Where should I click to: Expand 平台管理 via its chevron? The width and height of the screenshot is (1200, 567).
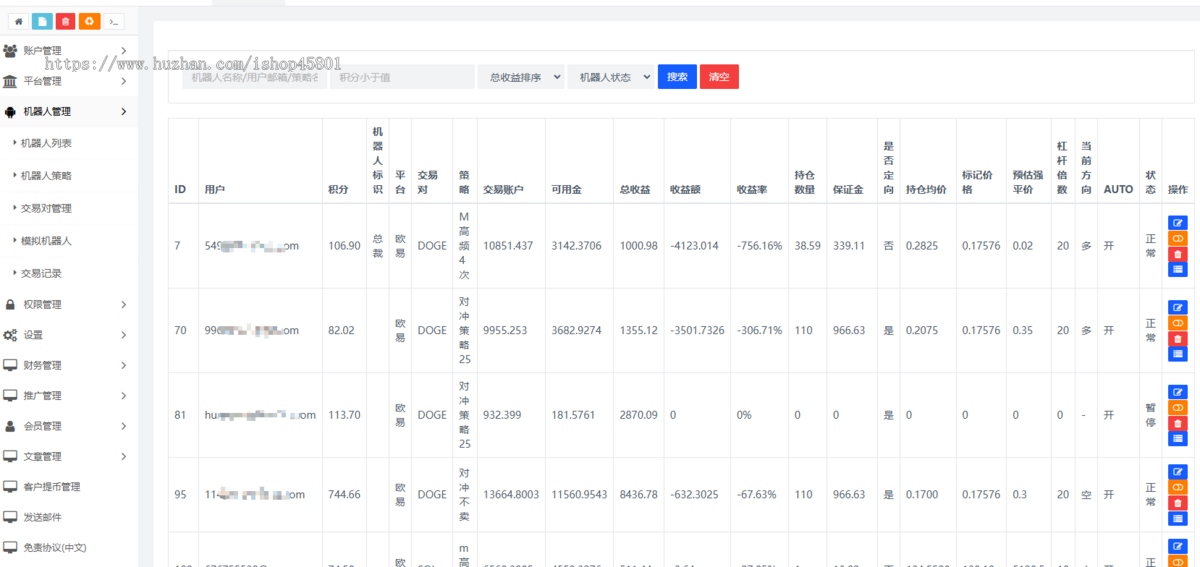click(123, 81)
